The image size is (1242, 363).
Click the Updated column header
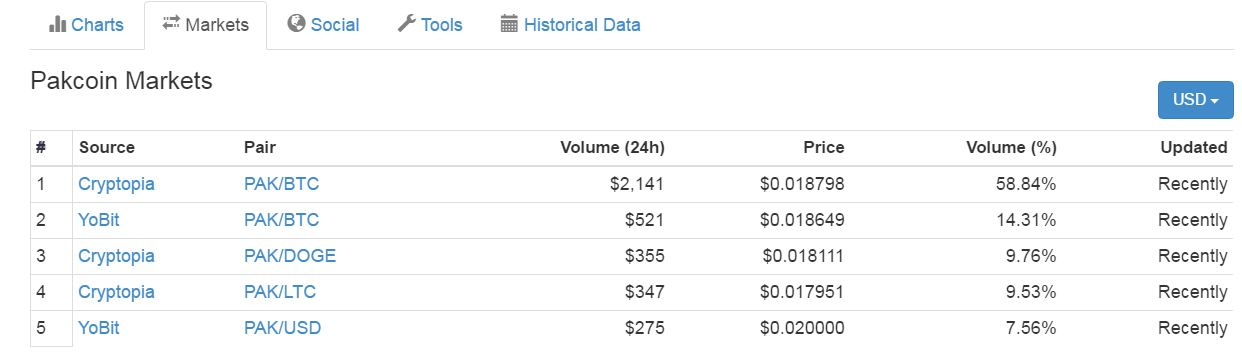[1194, 147]
